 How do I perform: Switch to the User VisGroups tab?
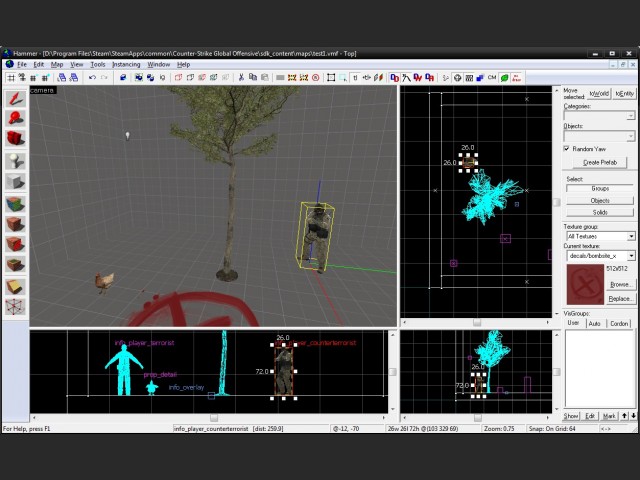point(573,323)
